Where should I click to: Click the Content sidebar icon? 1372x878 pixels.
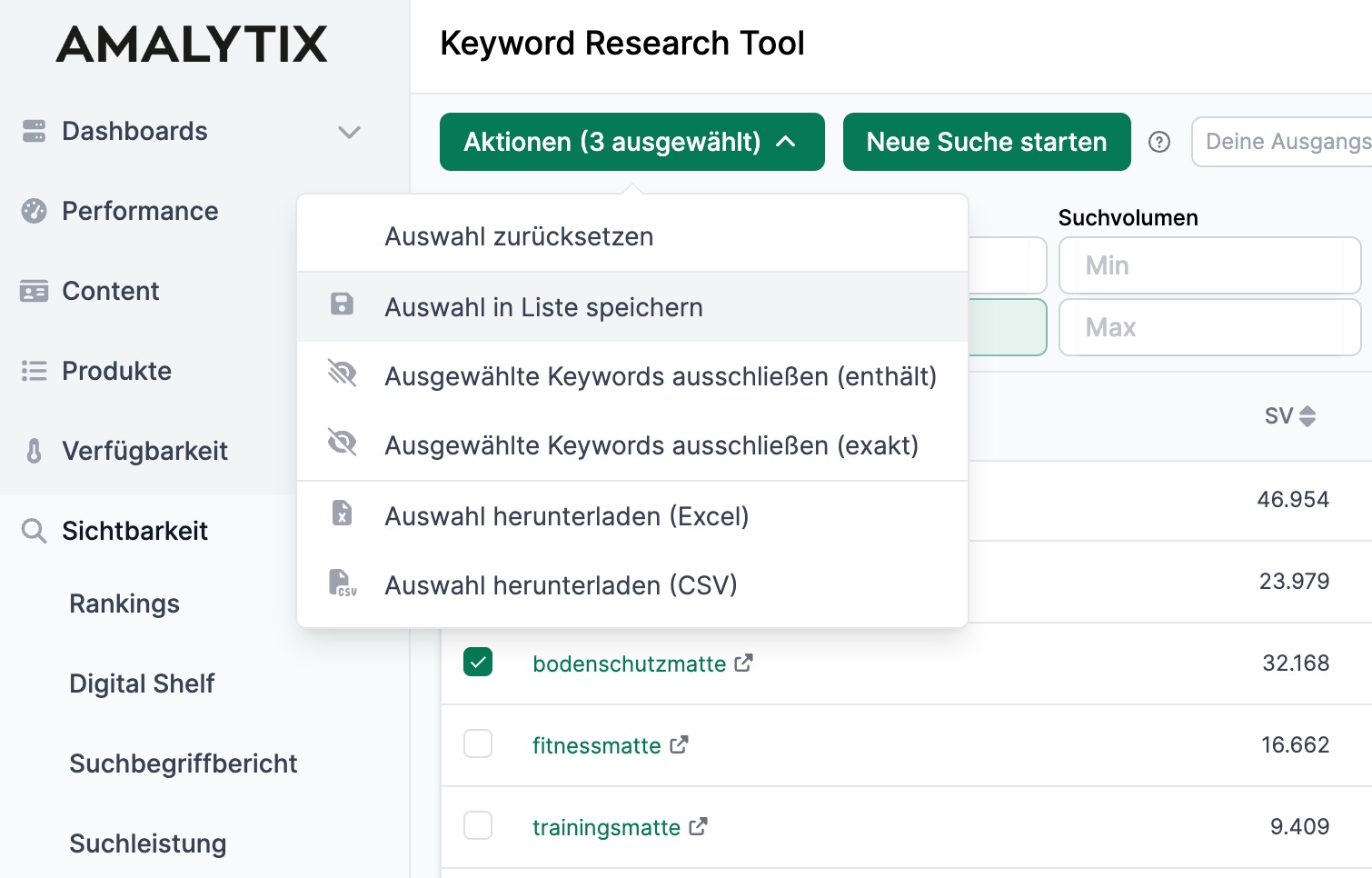point(34,291)
